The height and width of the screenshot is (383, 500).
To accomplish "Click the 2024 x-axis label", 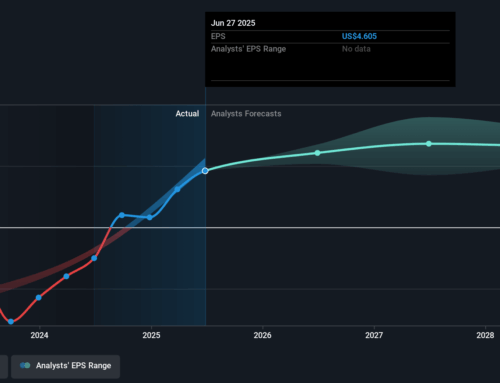I will click(39, 335).
